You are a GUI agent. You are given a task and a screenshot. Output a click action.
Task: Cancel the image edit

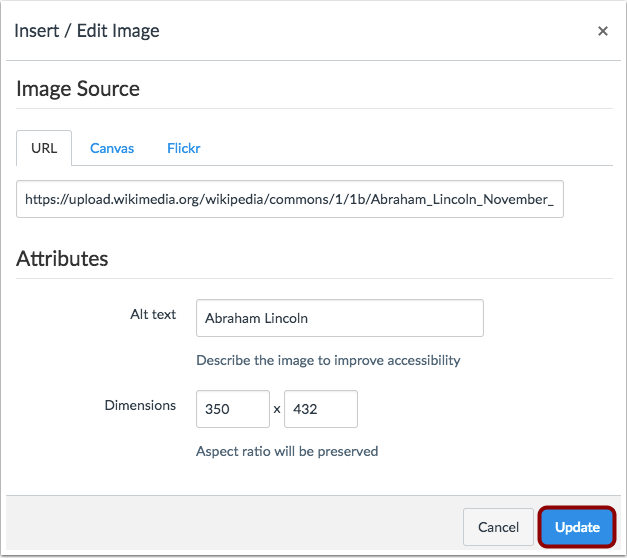click(x=498, y=527)
